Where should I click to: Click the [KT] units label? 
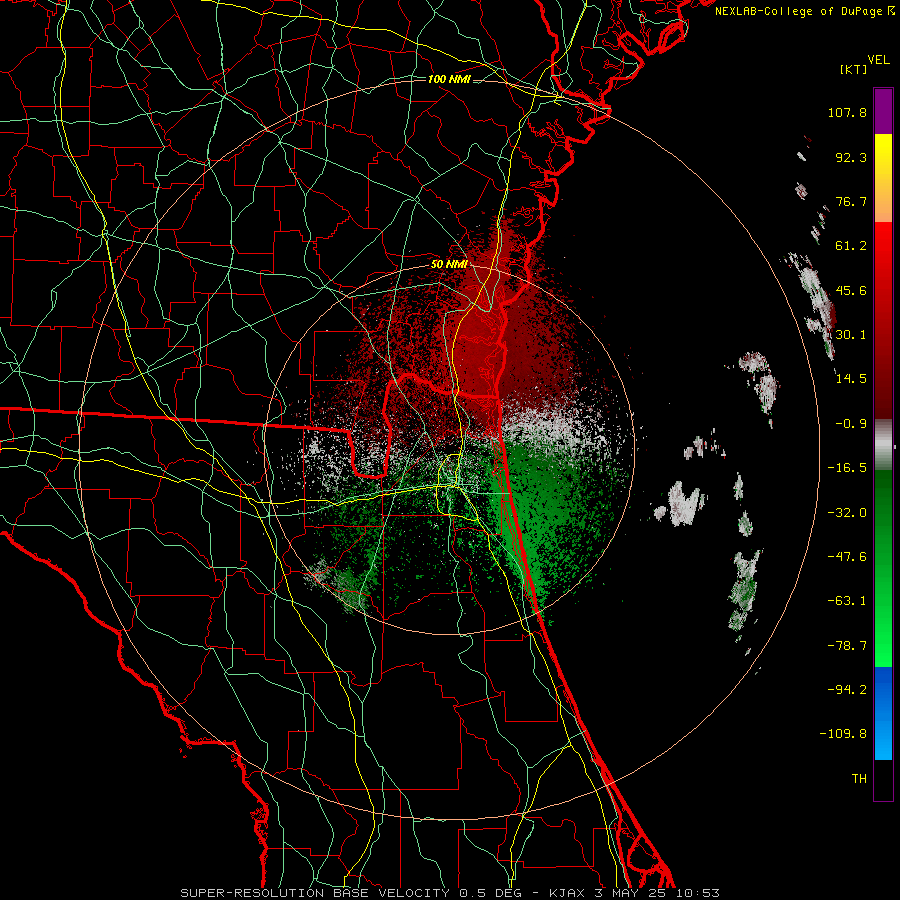[853, 69]
